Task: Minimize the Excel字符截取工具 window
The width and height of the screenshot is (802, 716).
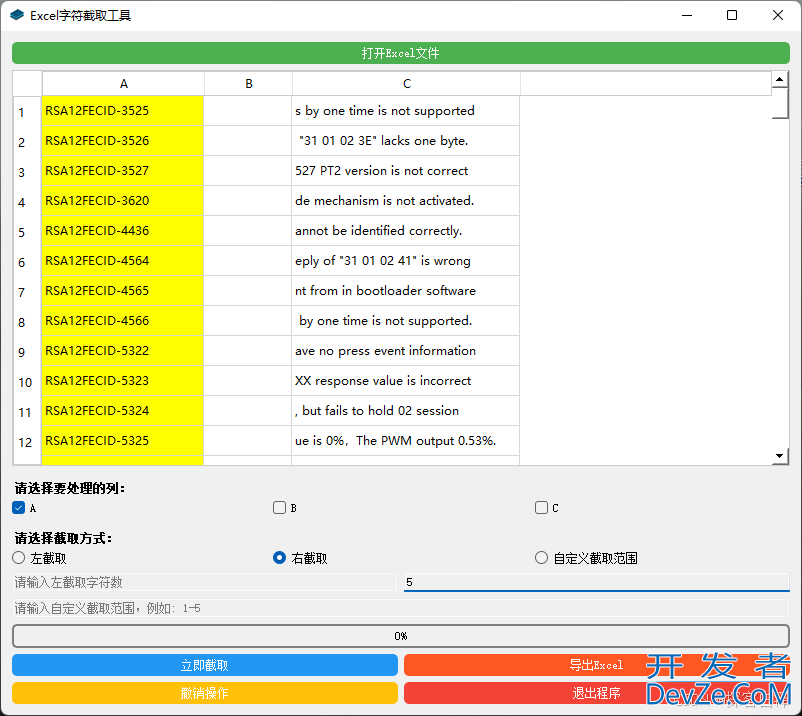Action: 687,15
